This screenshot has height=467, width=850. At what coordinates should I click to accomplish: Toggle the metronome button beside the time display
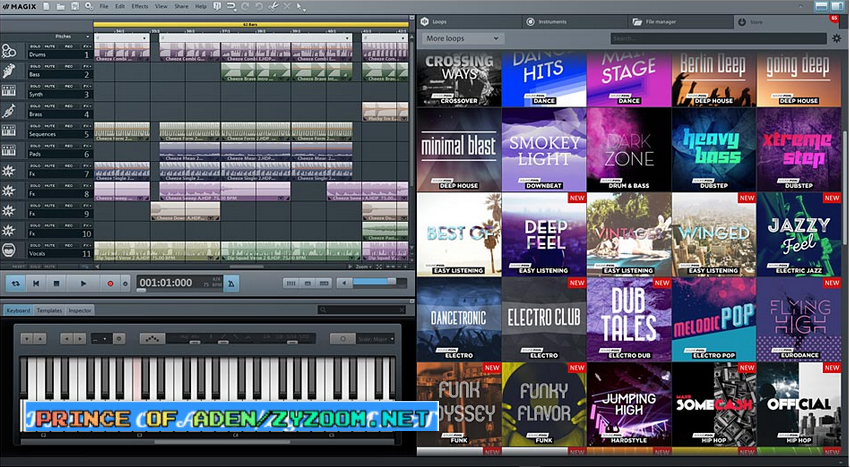(231, 283)
